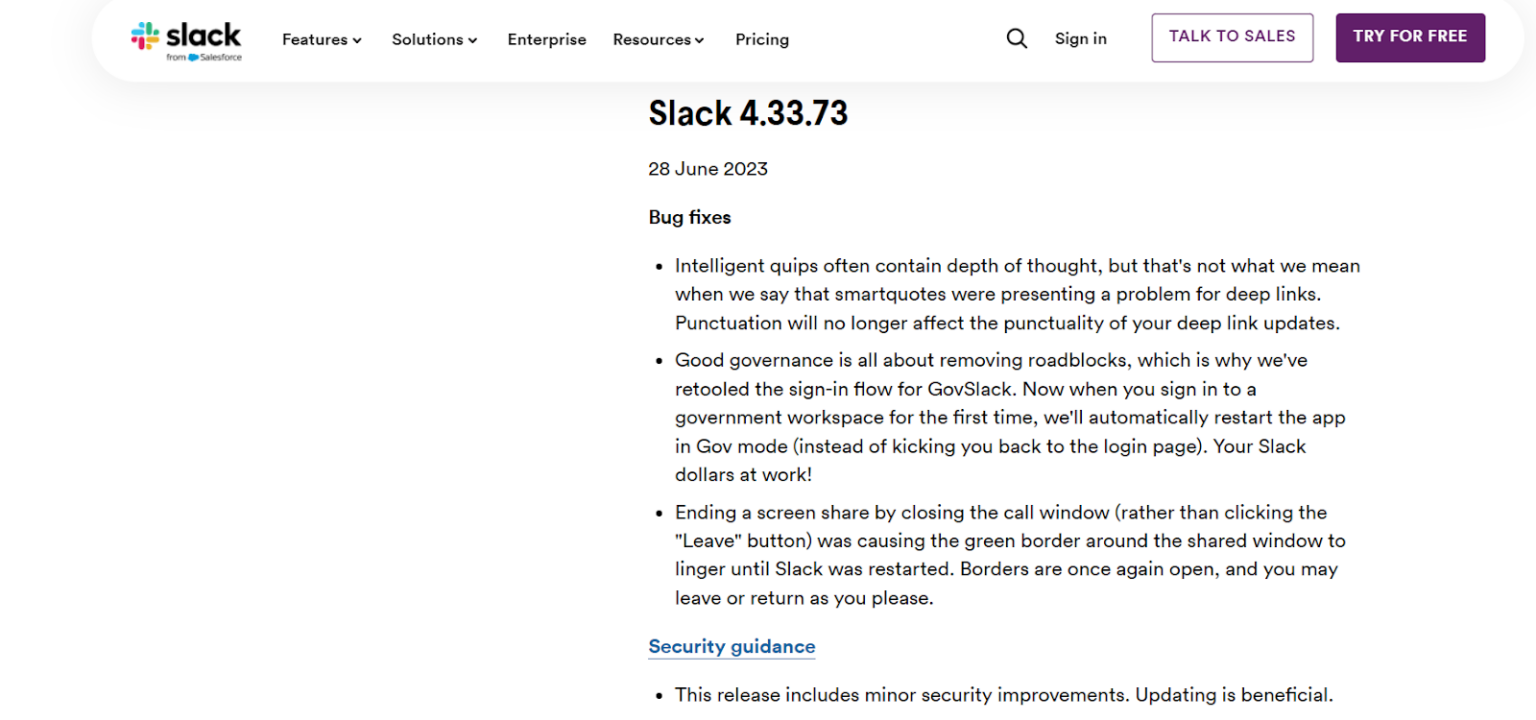Screen dimensions: 1536x720
Task: Click the Bug fixes section heading
Action: tap(689, 217)
